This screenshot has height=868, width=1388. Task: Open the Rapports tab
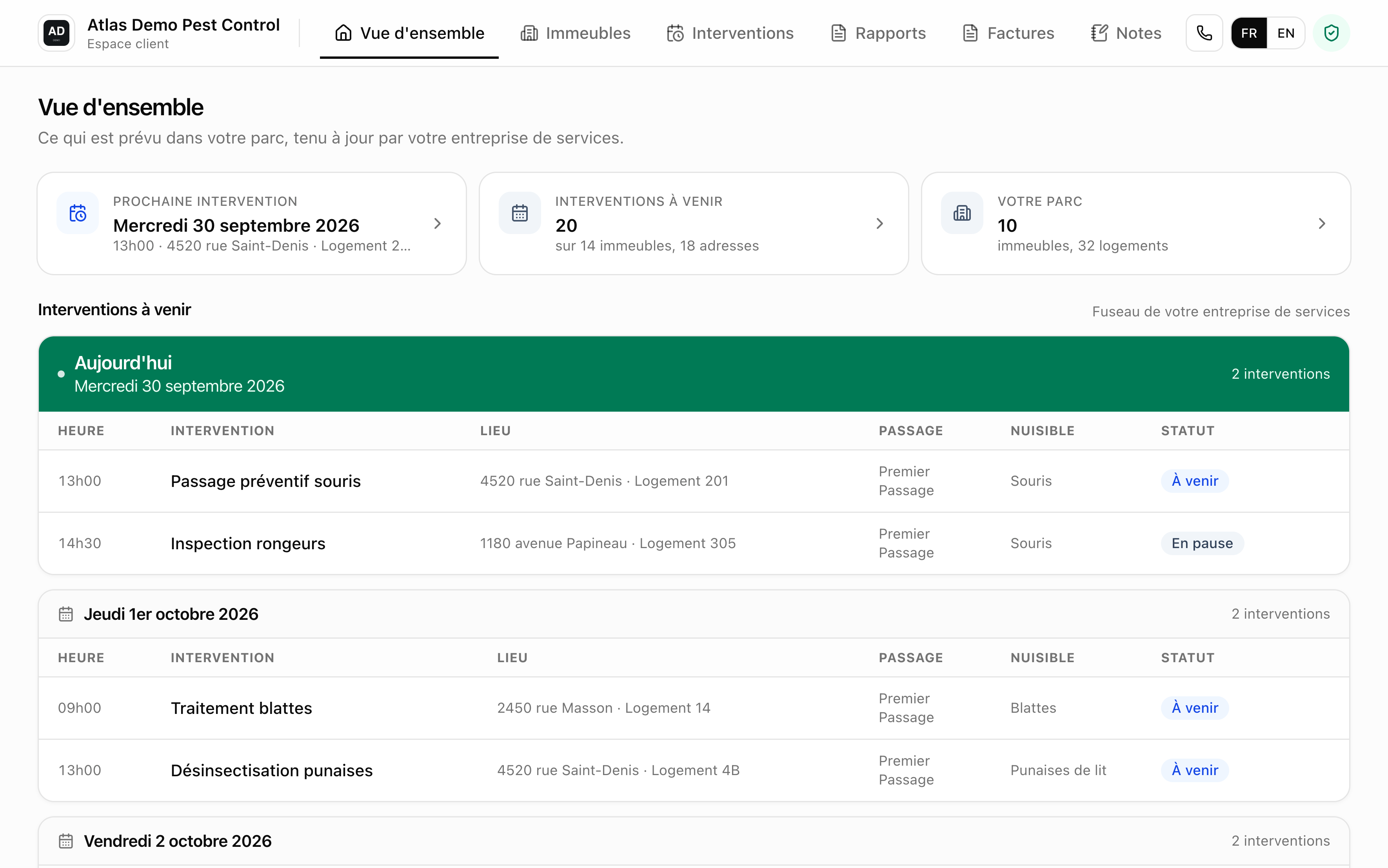[878, 33]
